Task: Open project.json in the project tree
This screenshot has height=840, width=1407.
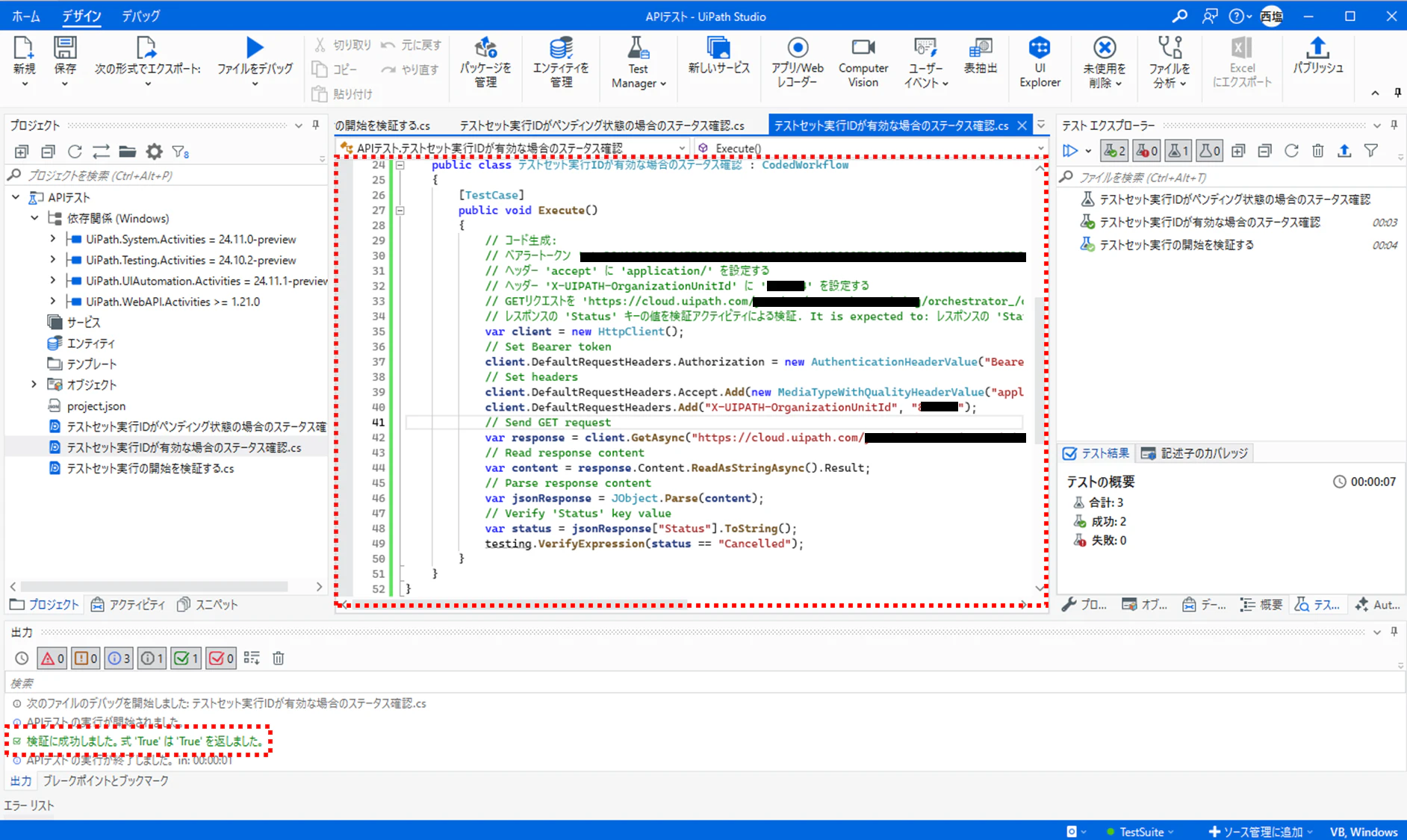Action: 96,405
